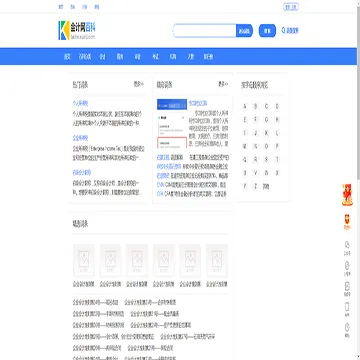Image resolution: width=360 pixels, height=360 pixels.
Task: Focus the search input field in header
Action: [205, 31]
